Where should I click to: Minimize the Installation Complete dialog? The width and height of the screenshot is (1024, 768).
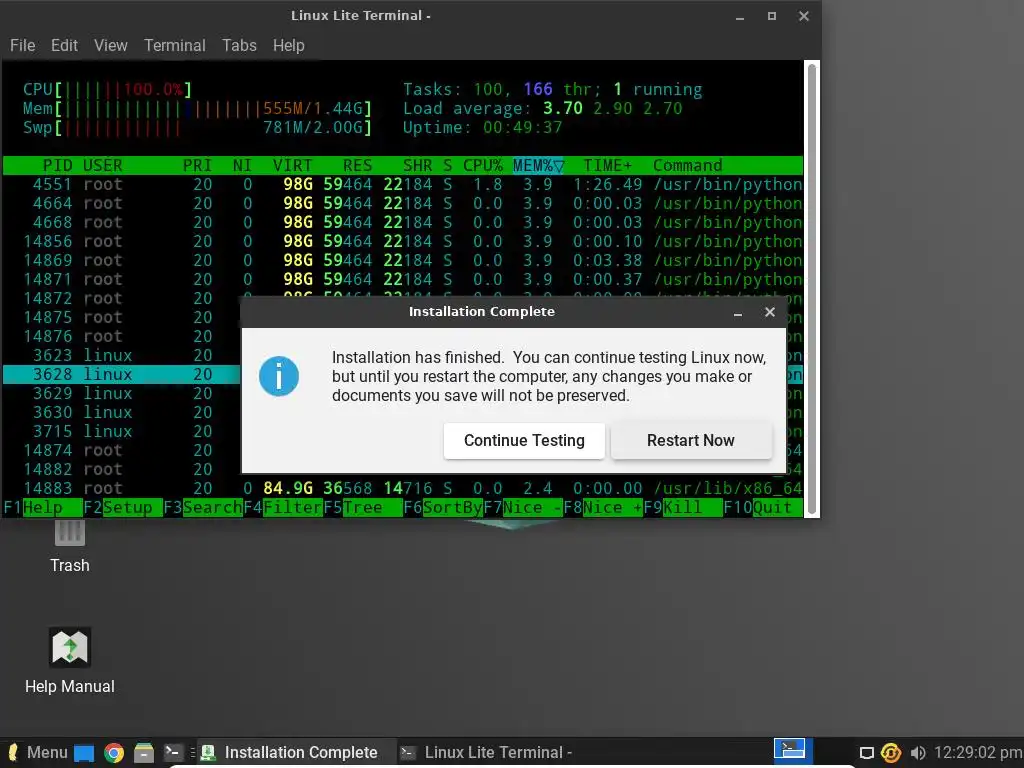pyautogui.click(x=738, y=312)
